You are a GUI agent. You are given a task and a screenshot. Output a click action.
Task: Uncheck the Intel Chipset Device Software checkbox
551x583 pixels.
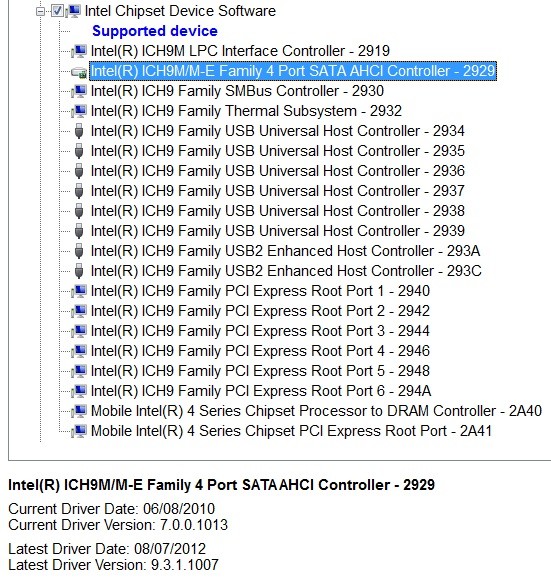tap(57, 11)
